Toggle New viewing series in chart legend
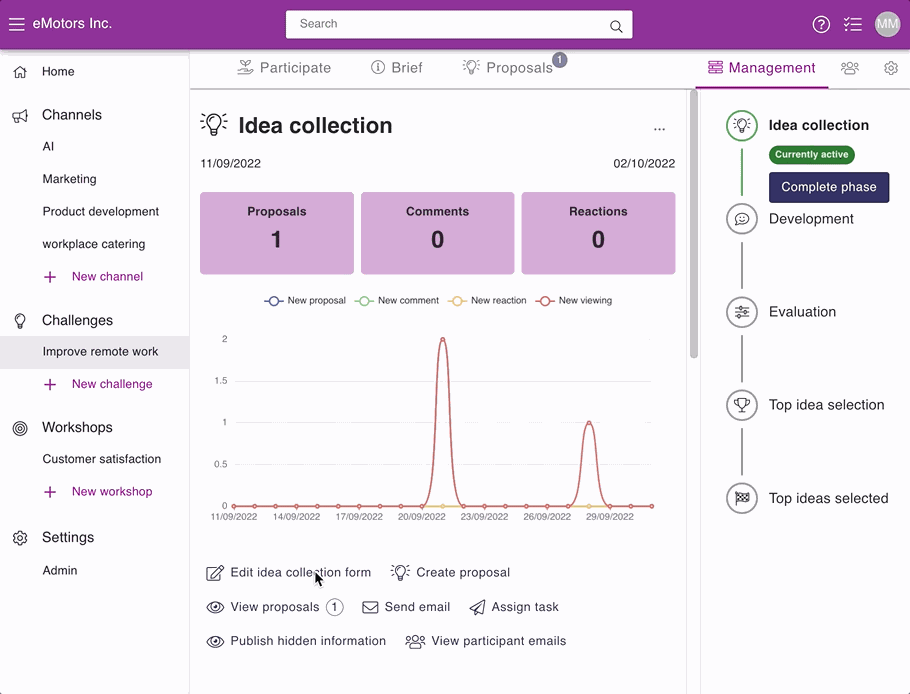Screen dimensions: 910x694 click(x=573, y=301)
